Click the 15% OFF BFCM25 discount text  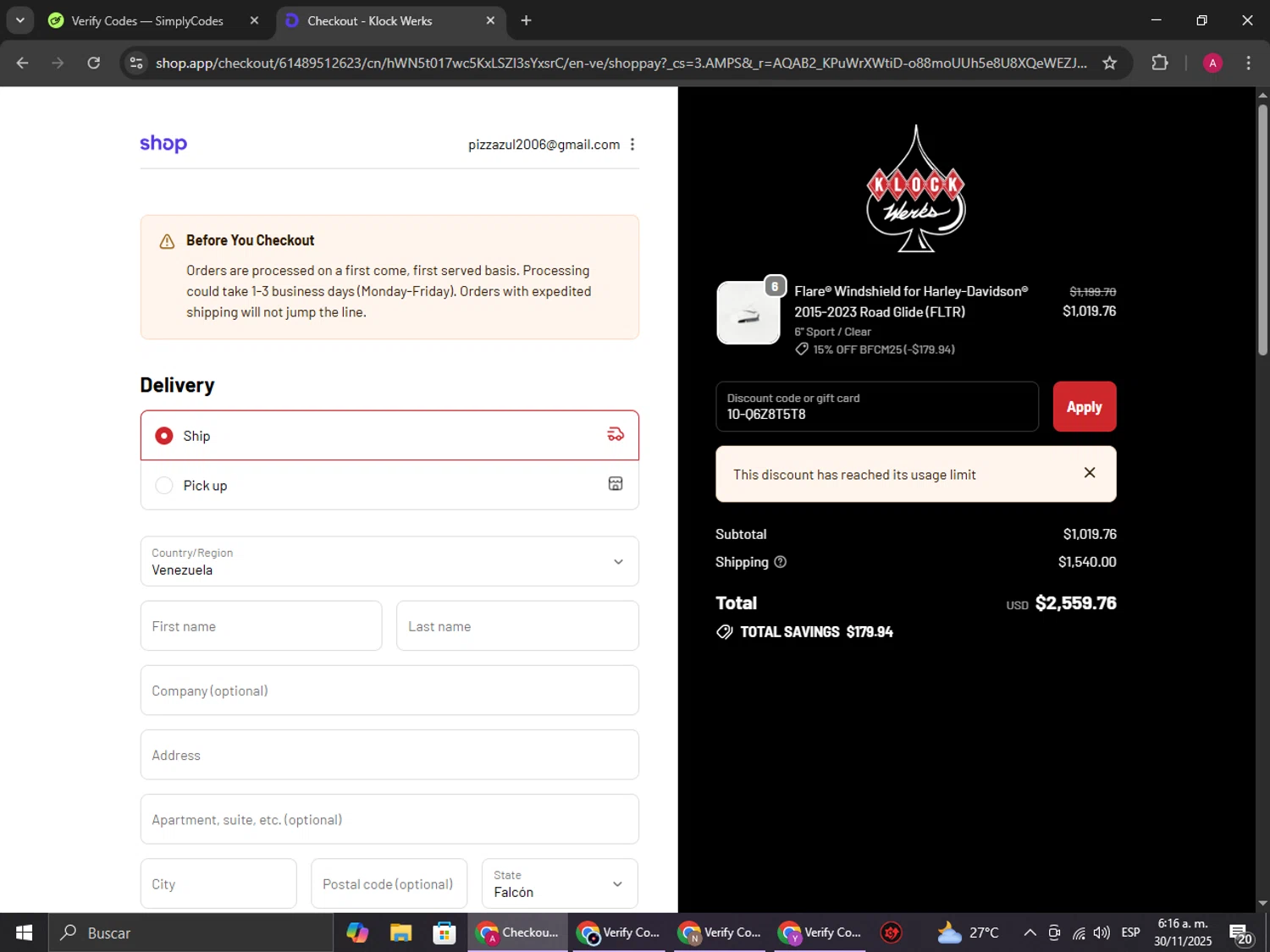click(884, 349)
